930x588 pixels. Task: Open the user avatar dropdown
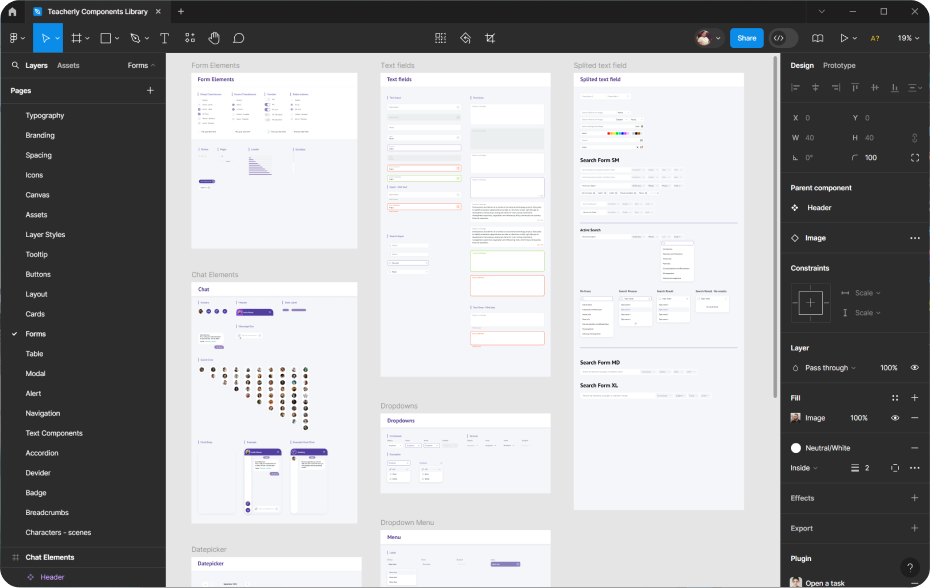coord(708,38)
